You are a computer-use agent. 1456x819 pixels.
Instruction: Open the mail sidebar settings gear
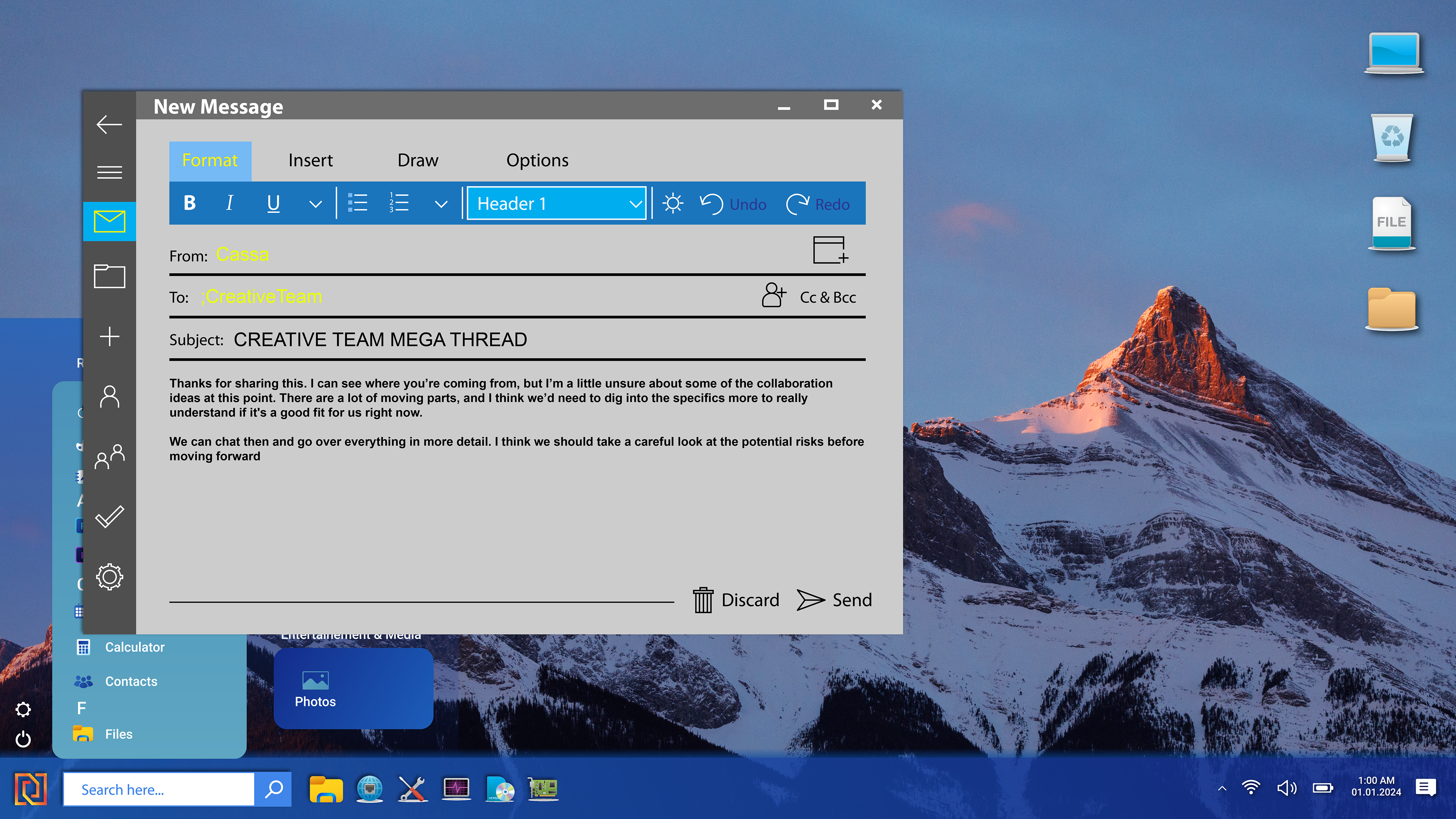[x=109, y=576]
